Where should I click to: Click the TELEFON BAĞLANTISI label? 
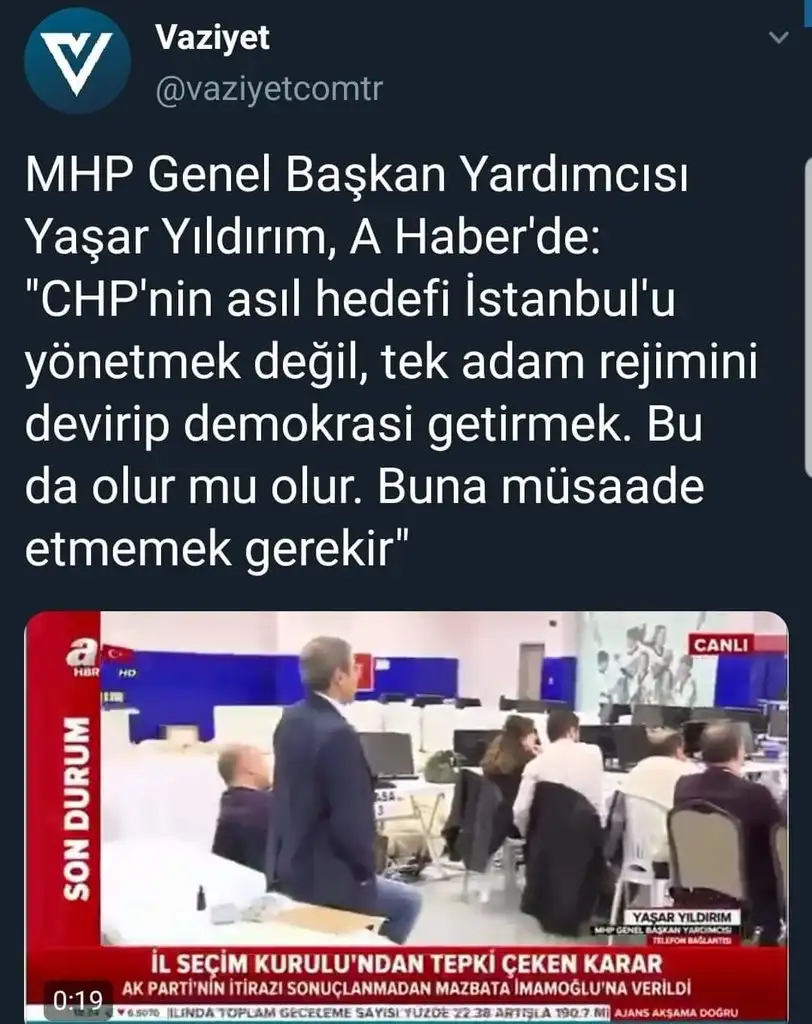[x=692, y=940]
